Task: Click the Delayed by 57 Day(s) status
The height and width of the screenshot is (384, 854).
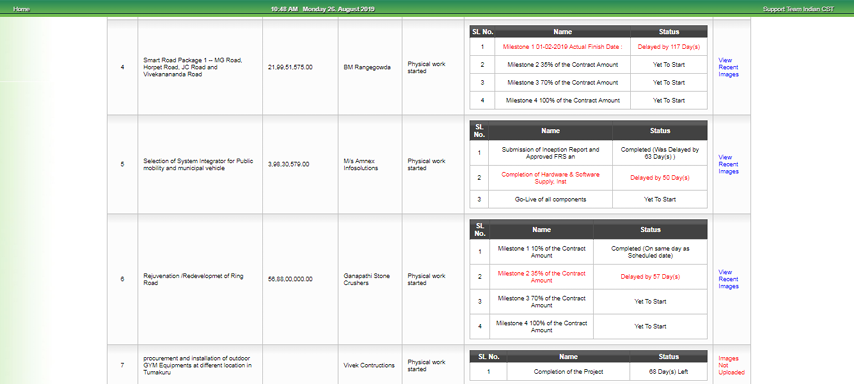Action: click(650, 277)
